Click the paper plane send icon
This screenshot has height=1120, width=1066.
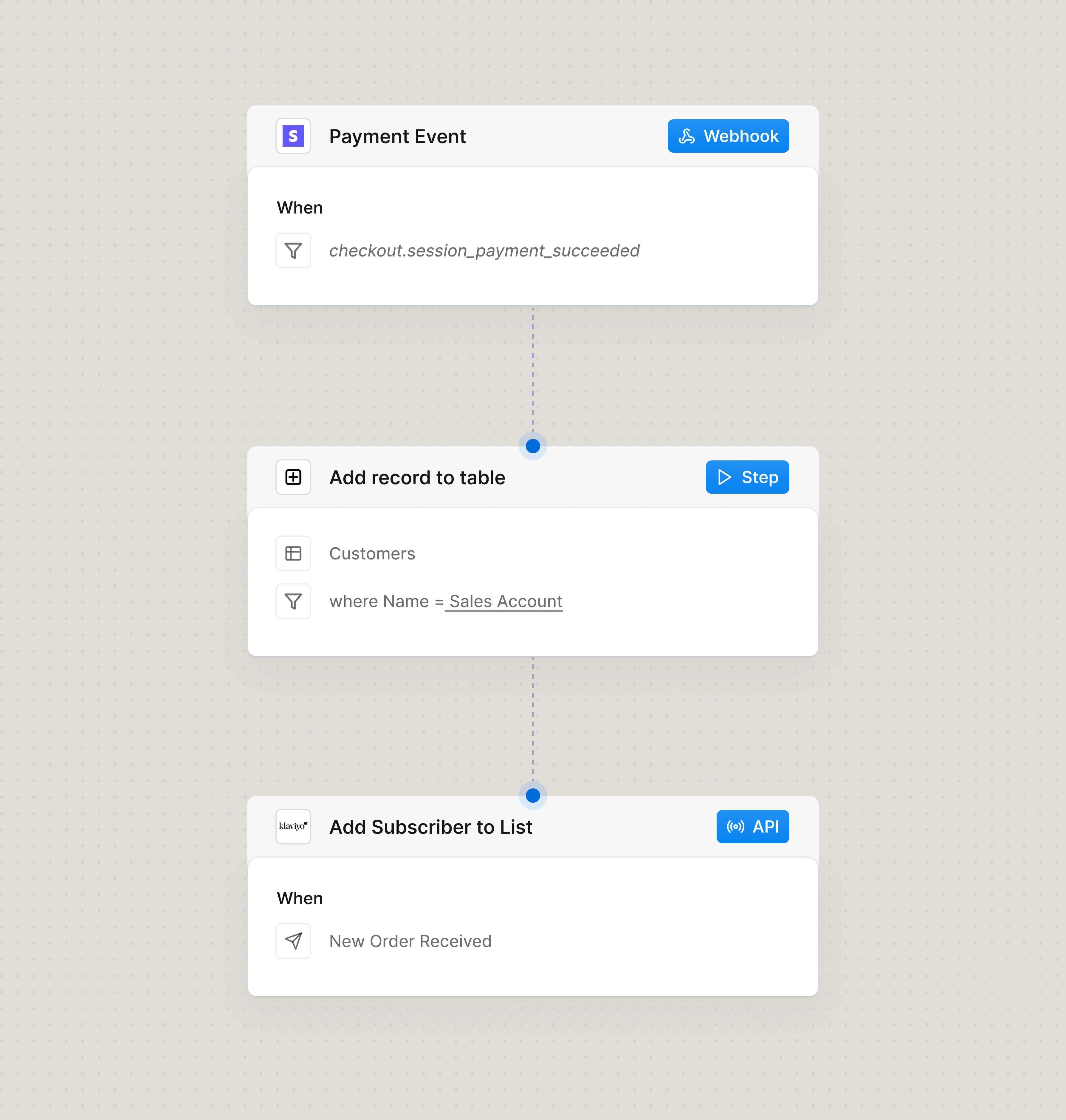pos(293,941)
